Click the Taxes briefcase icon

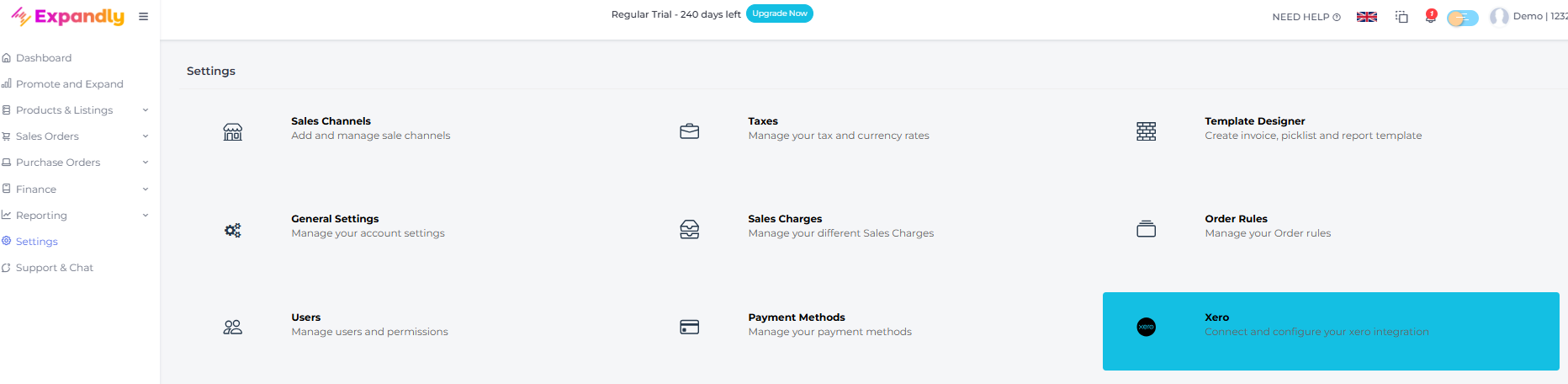point(690,131)
